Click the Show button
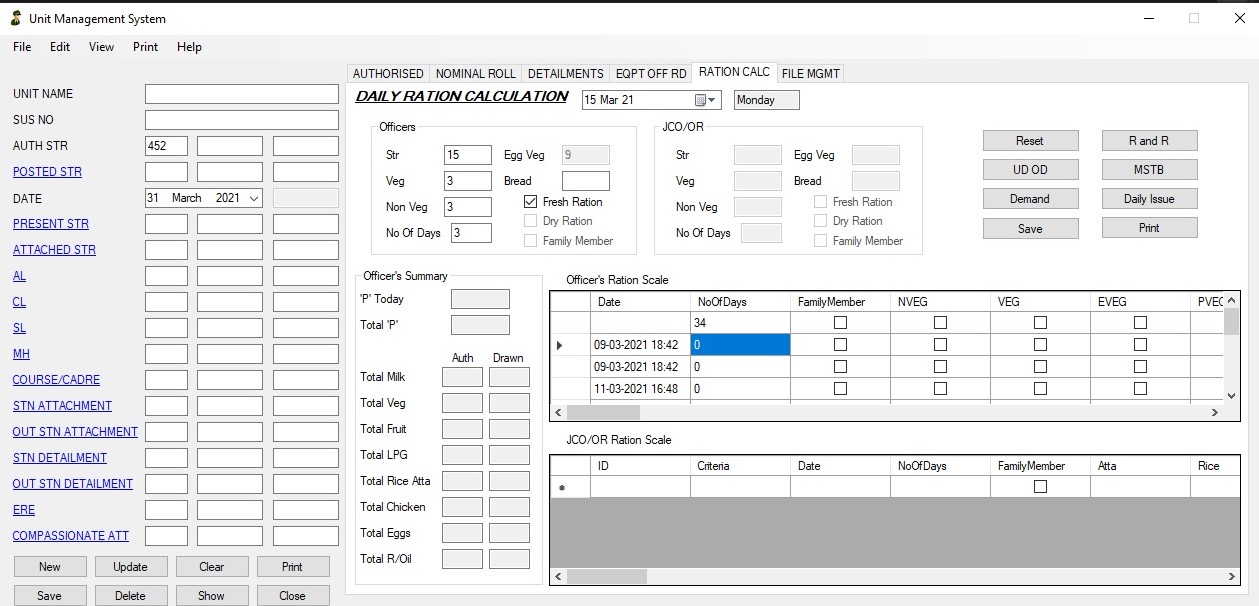 click(212, 596)
